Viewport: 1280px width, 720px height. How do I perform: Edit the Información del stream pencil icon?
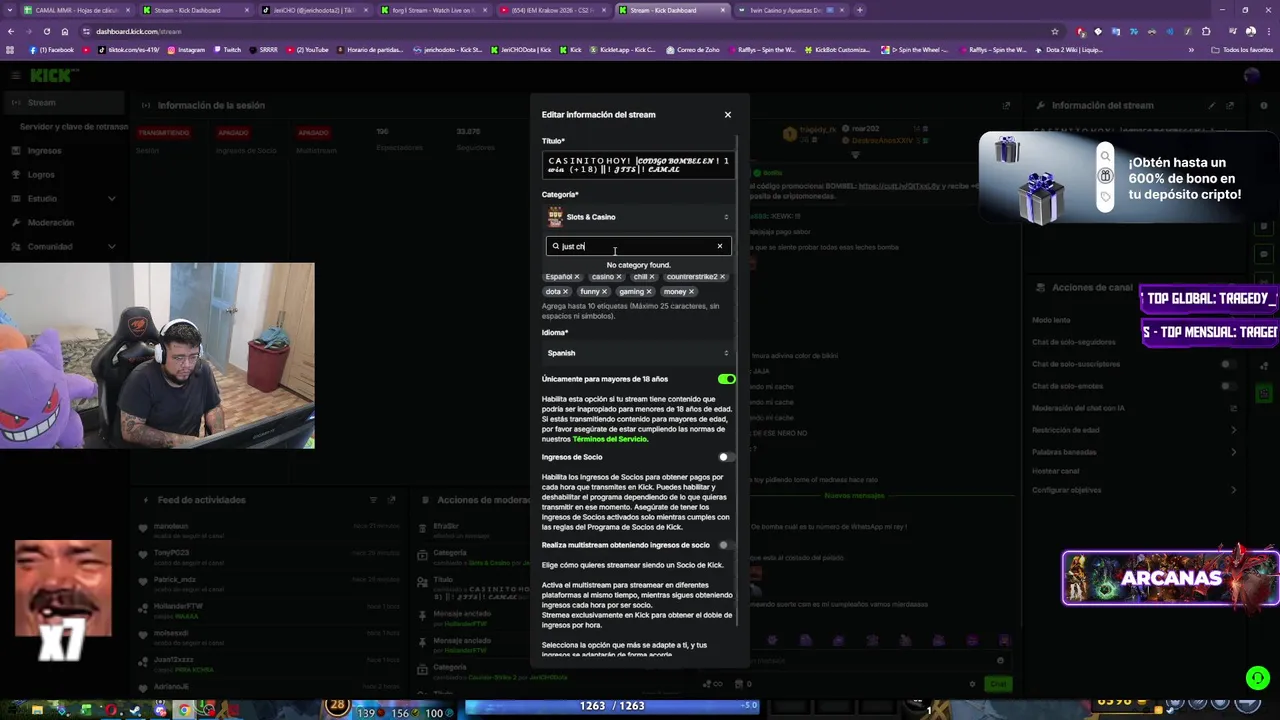coord(1212,105)
